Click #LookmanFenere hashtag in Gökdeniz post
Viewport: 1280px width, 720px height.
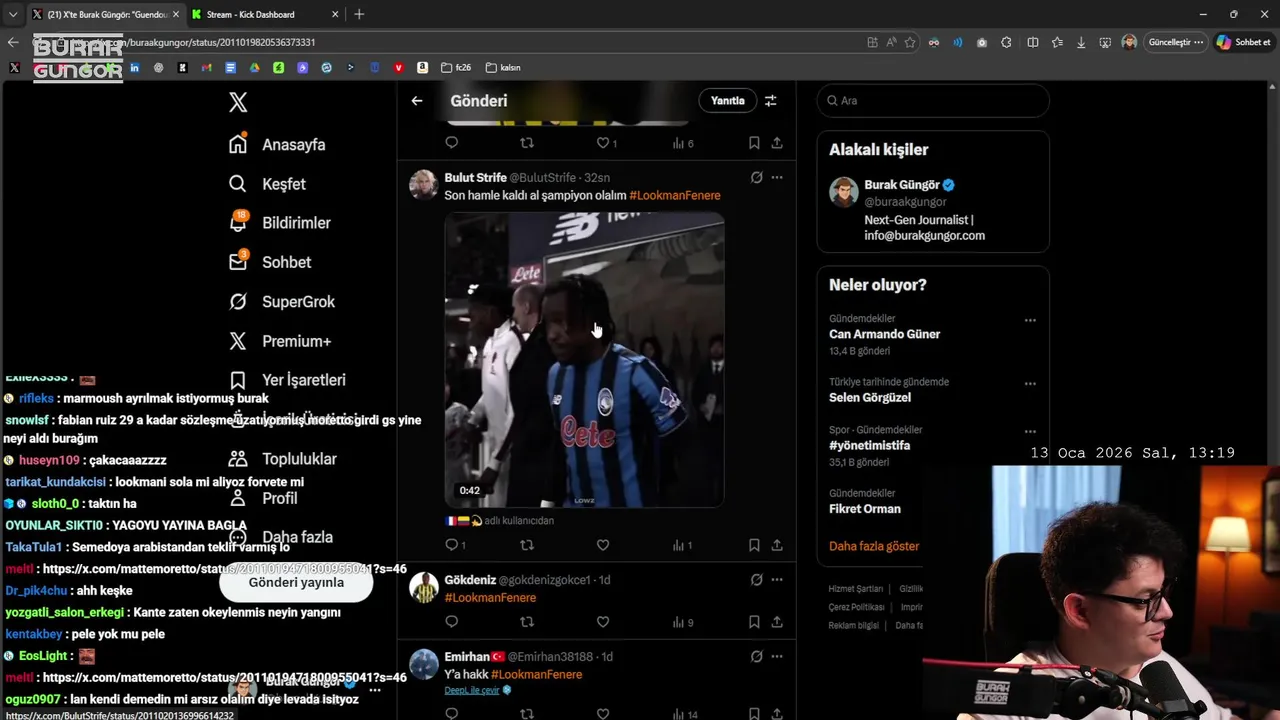[x=490, y=598]
